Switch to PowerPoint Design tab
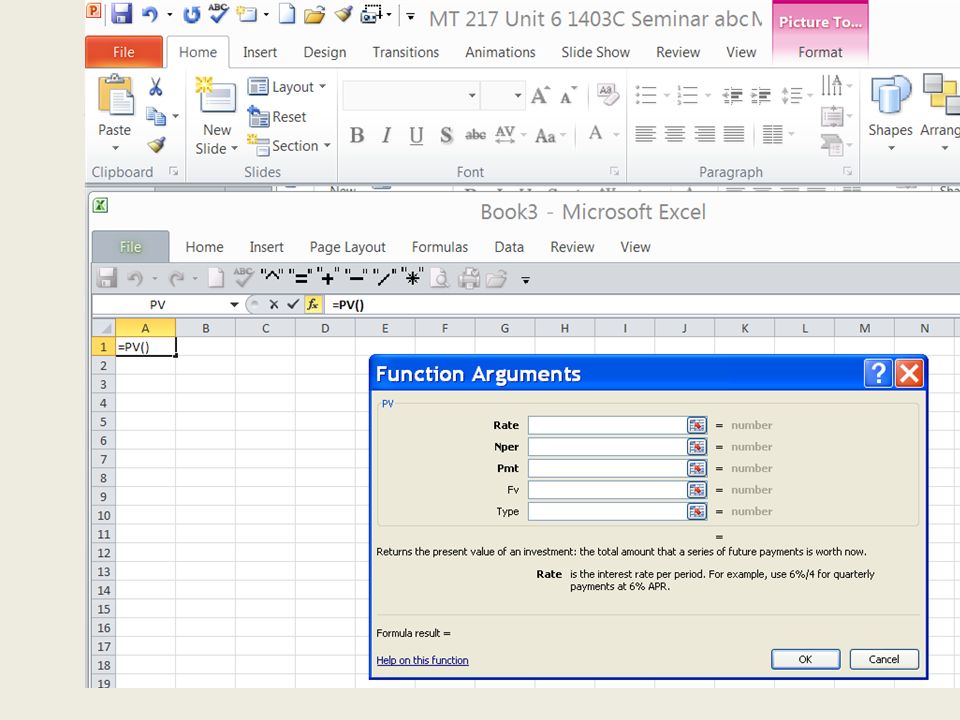This screenshot has width=960, height=720. (x=324, y=53)
